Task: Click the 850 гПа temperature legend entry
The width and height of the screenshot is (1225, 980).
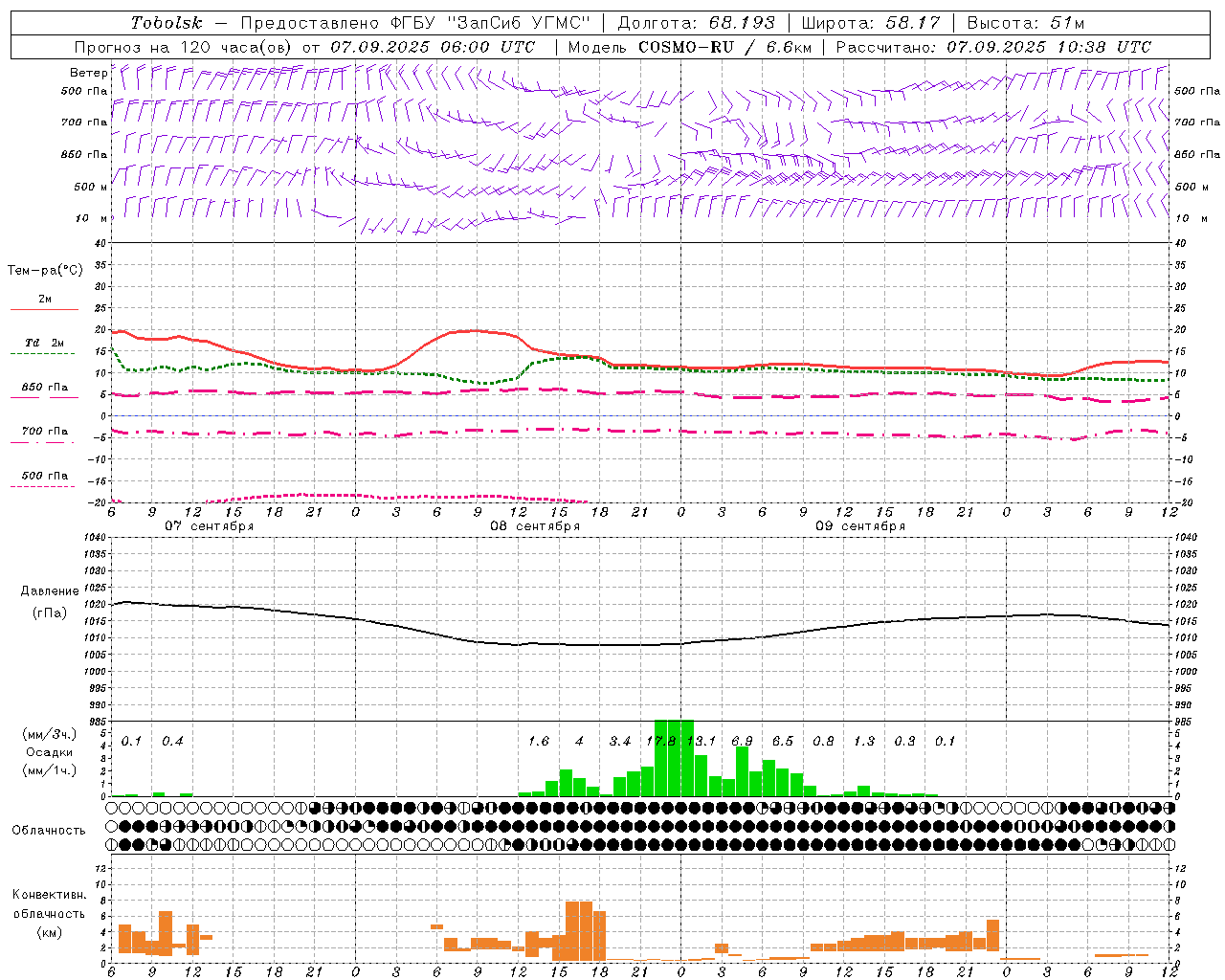Action: point(44,388)
